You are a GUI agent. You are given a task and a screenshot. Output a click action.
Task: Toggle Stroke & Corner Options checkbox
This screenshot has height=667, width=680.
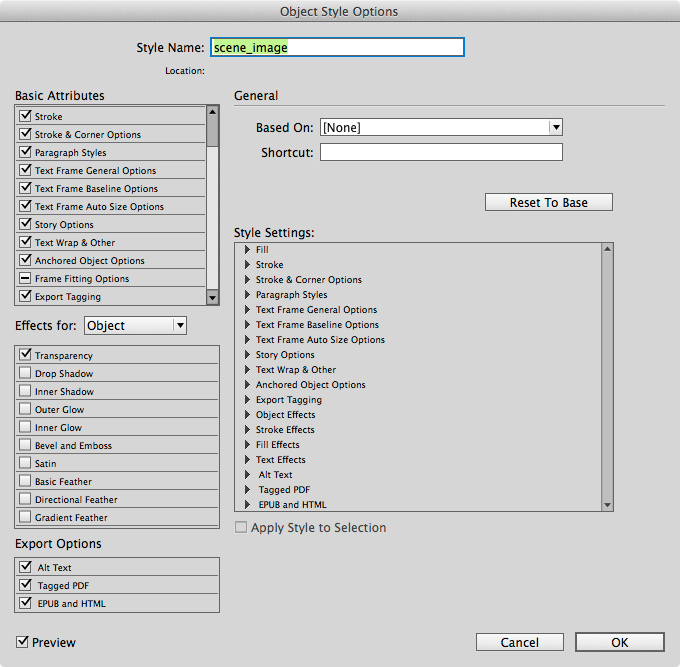coord(26,134)
